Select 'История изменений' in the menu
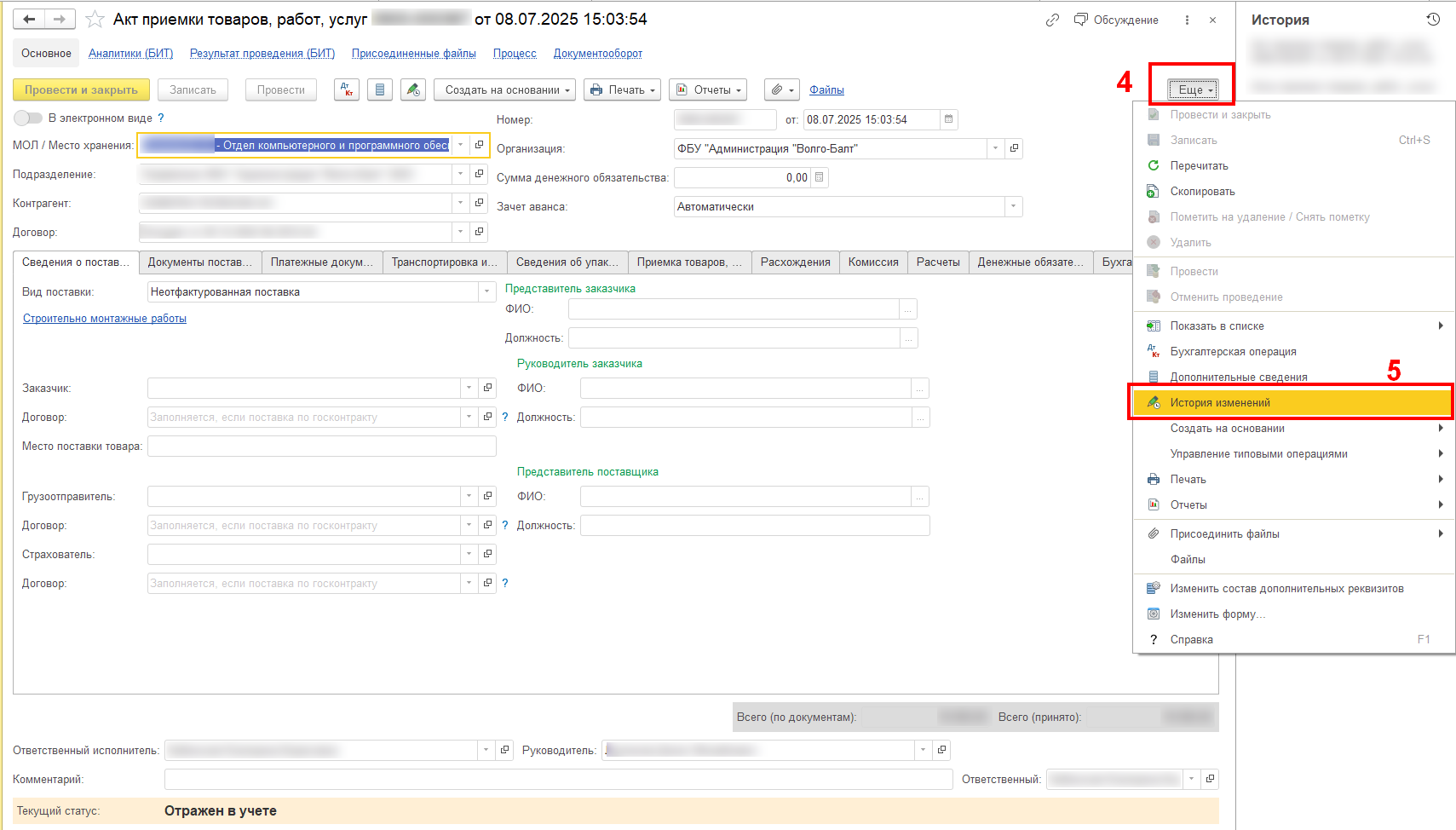Screen dimensions: 1456x830 pos(1219,402)
